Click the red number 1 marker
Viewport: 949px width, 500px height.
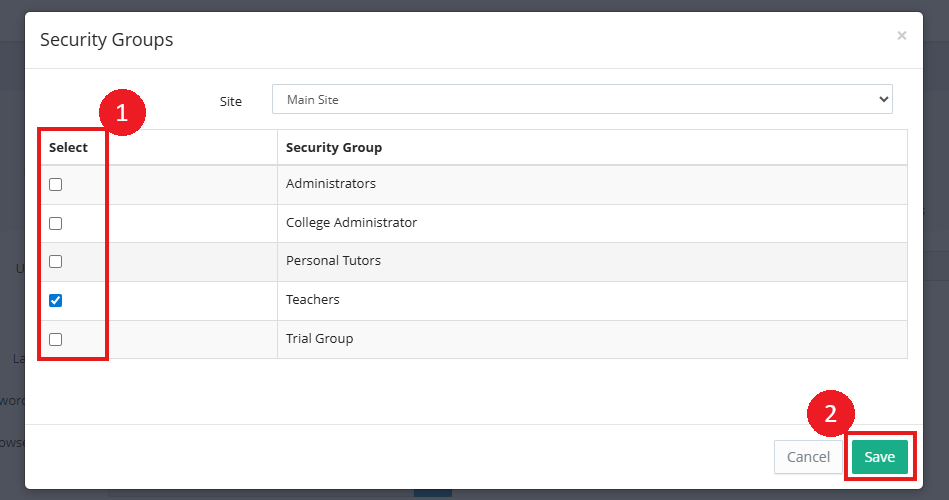[x=122, y=113]
